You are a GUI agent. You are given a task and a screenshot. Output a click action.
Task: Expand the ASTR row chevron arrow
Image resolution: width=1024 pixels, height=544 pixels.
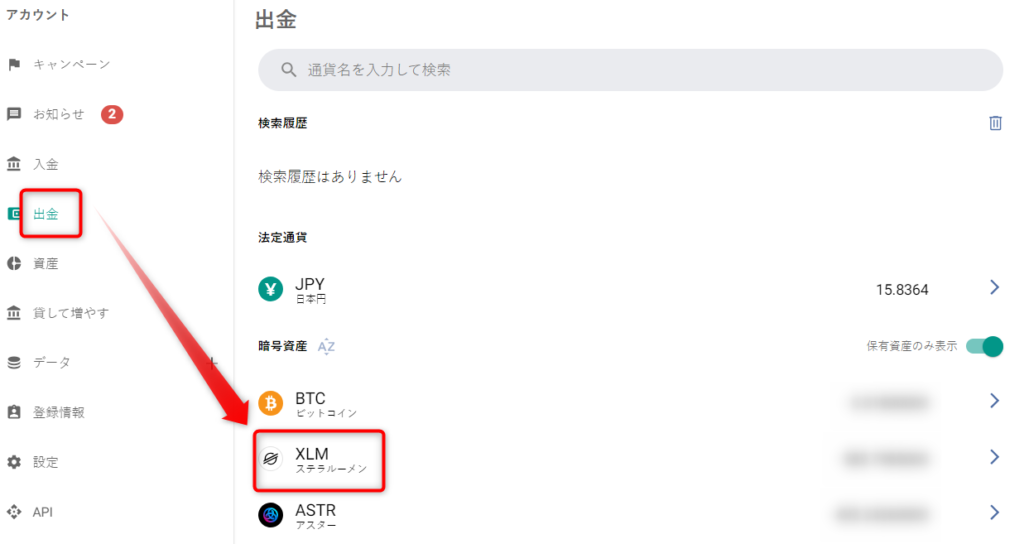click(994, 512)
